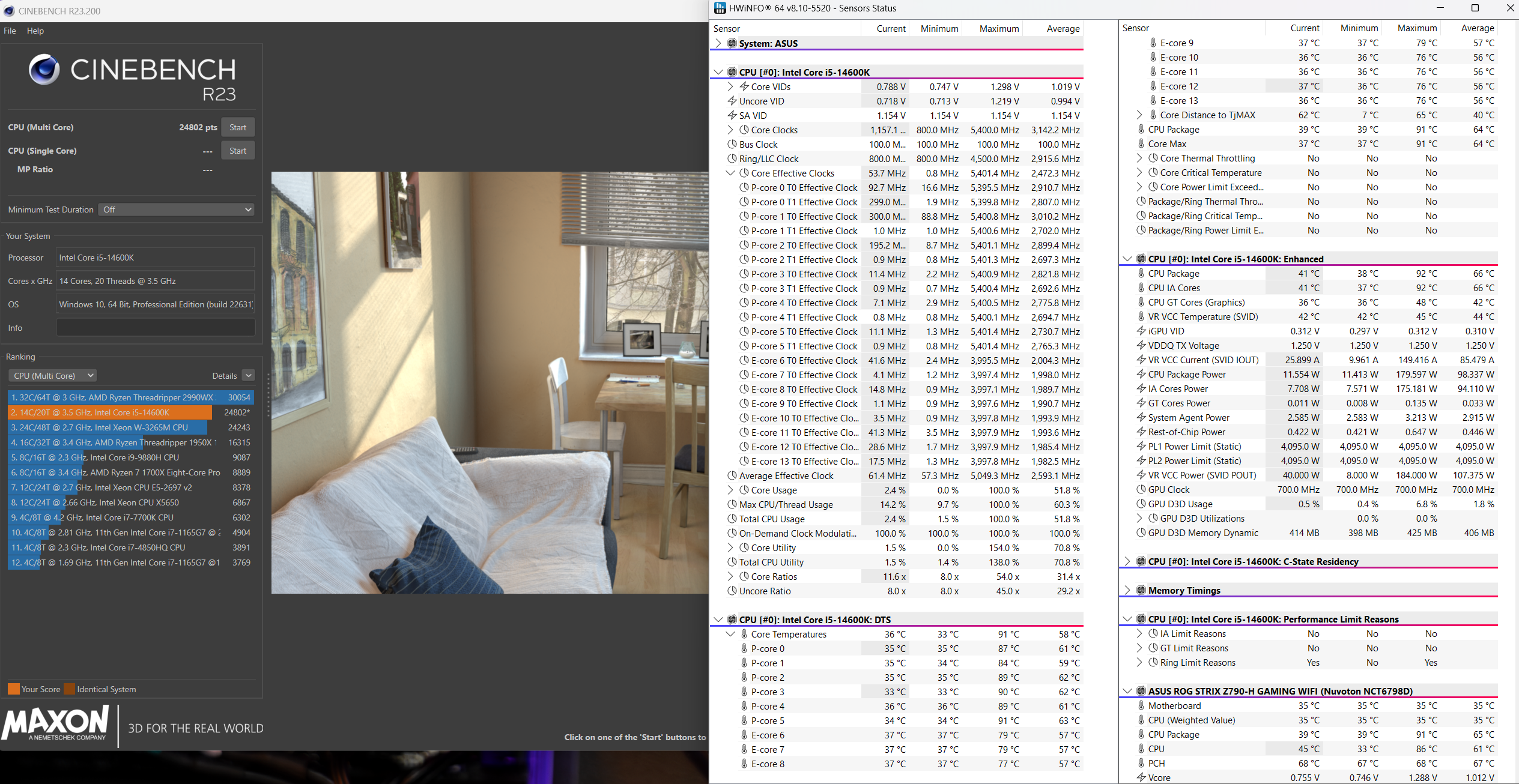
Task: Open the ranking Details dropdown arrow
Action: pos(249,376)
